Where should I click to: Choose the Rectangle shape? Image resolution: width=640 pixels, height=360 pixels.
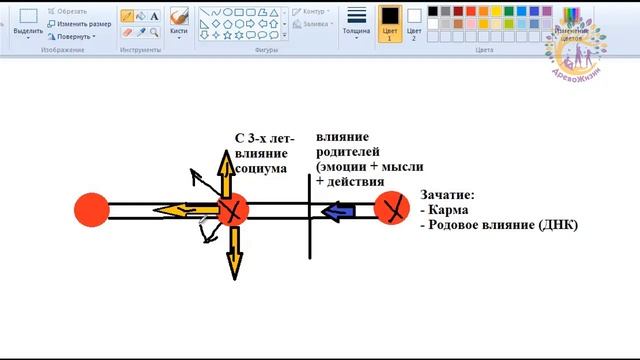coord(239,12)
